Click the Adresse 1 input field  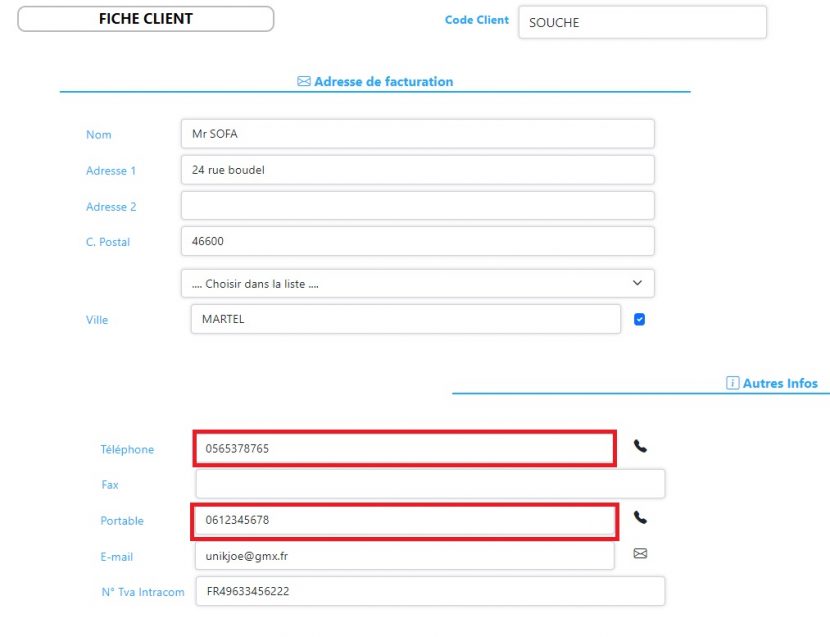coord(418,169)
